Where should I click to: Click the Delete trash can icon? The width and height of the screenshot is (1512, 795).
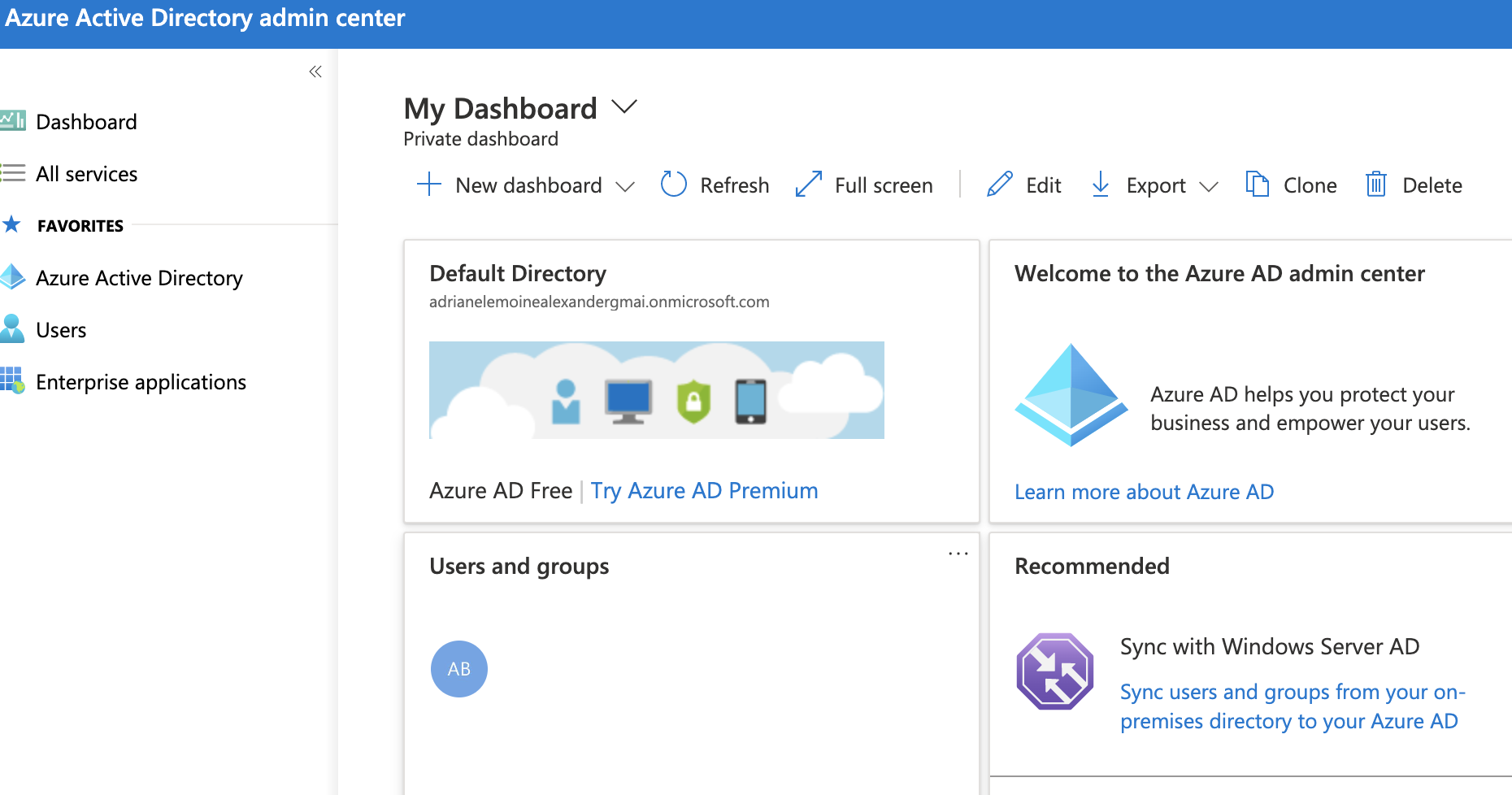[x=1375, y=185]
